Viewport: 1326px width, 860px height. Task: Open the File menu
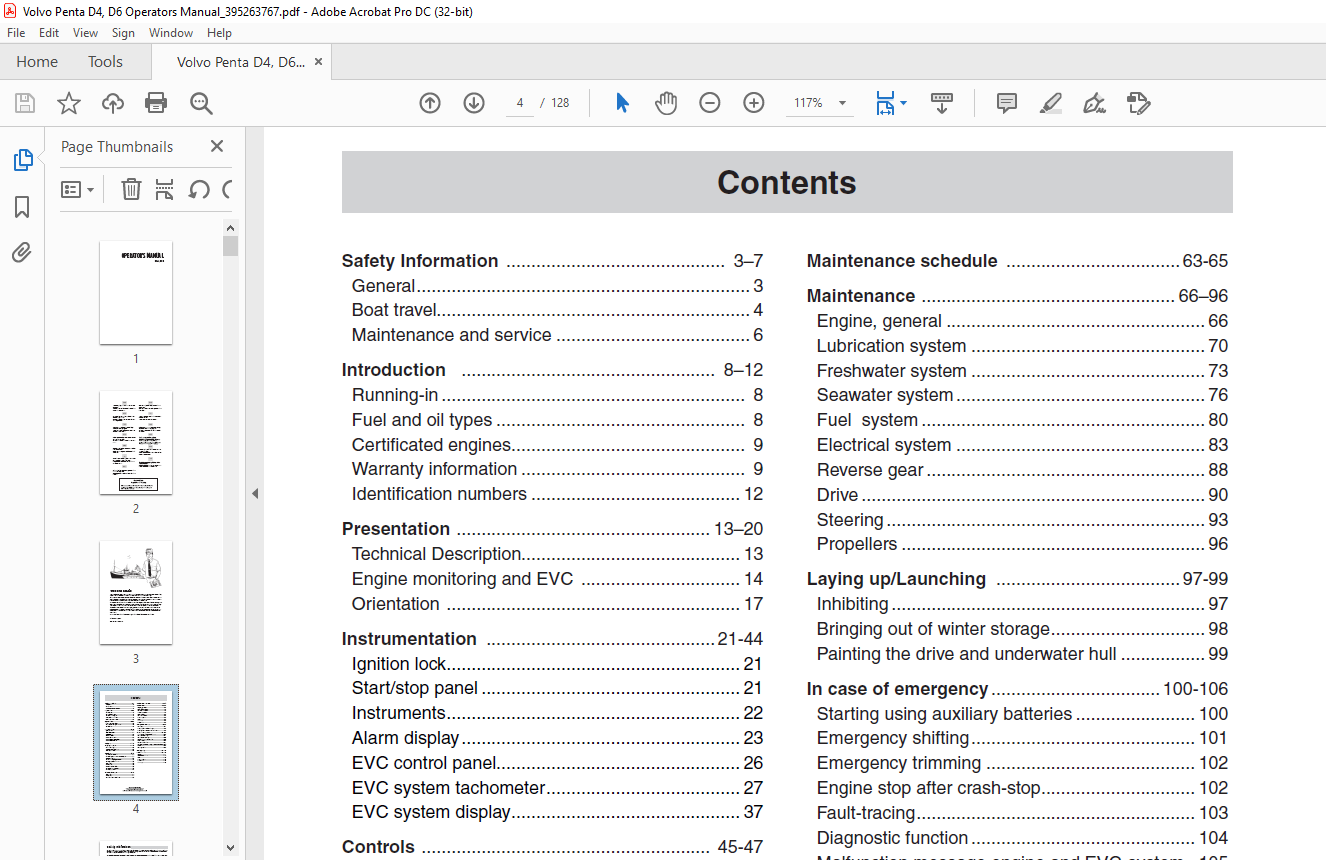[x=16, y=33]
